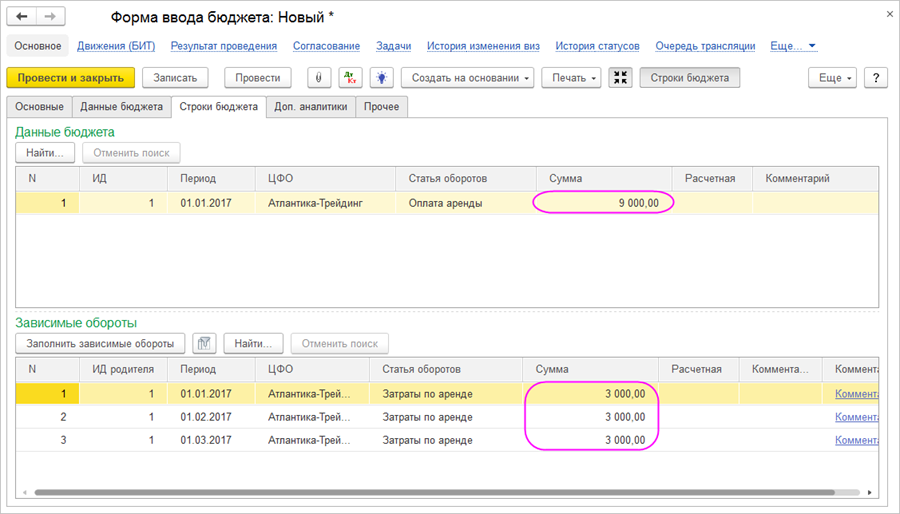Image resolution: width=900 pixels, height=514 pixels.
Task: Open help with the question mark button
Action: point(875,78)
